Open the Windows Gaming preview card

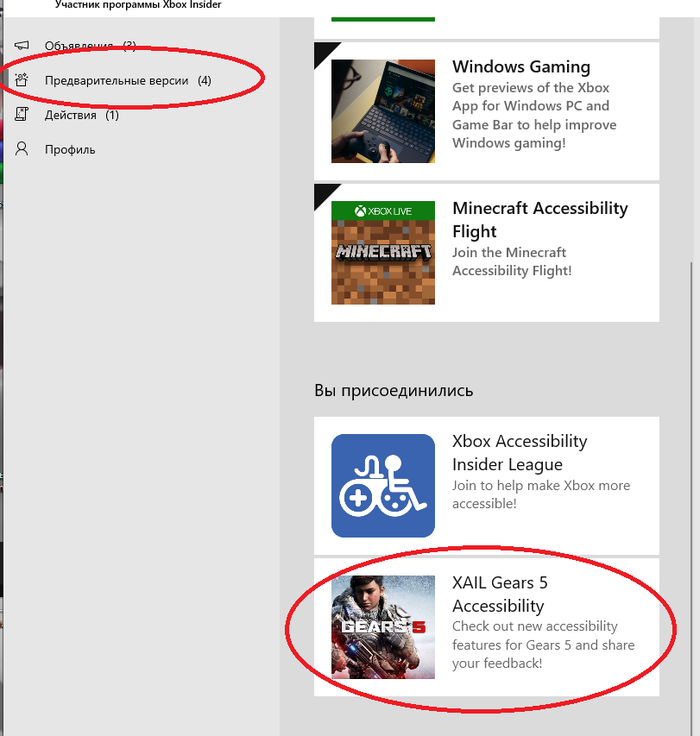click(486, 111)
